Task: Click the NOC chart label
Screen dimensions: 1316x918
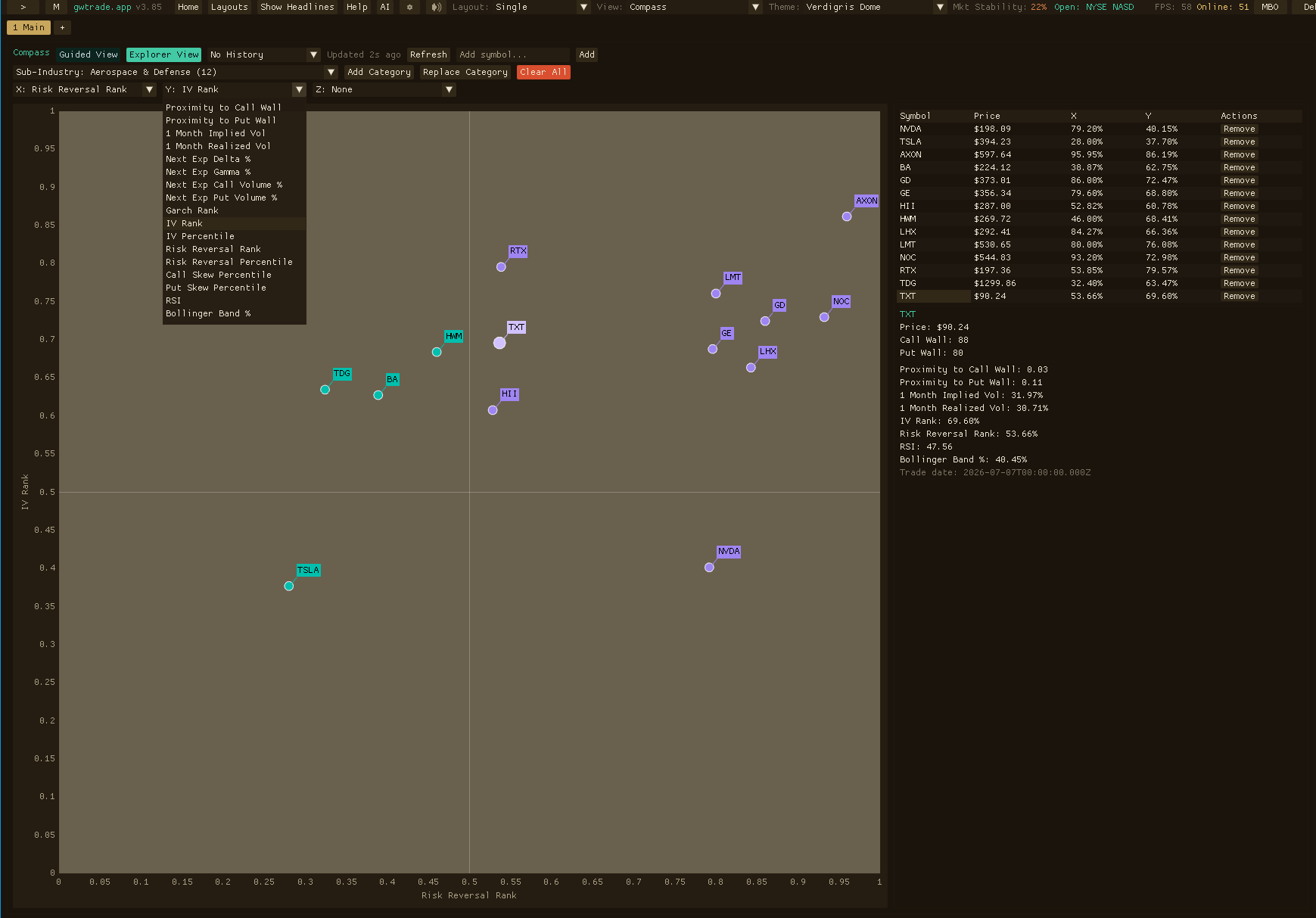Action: [841, 301]
